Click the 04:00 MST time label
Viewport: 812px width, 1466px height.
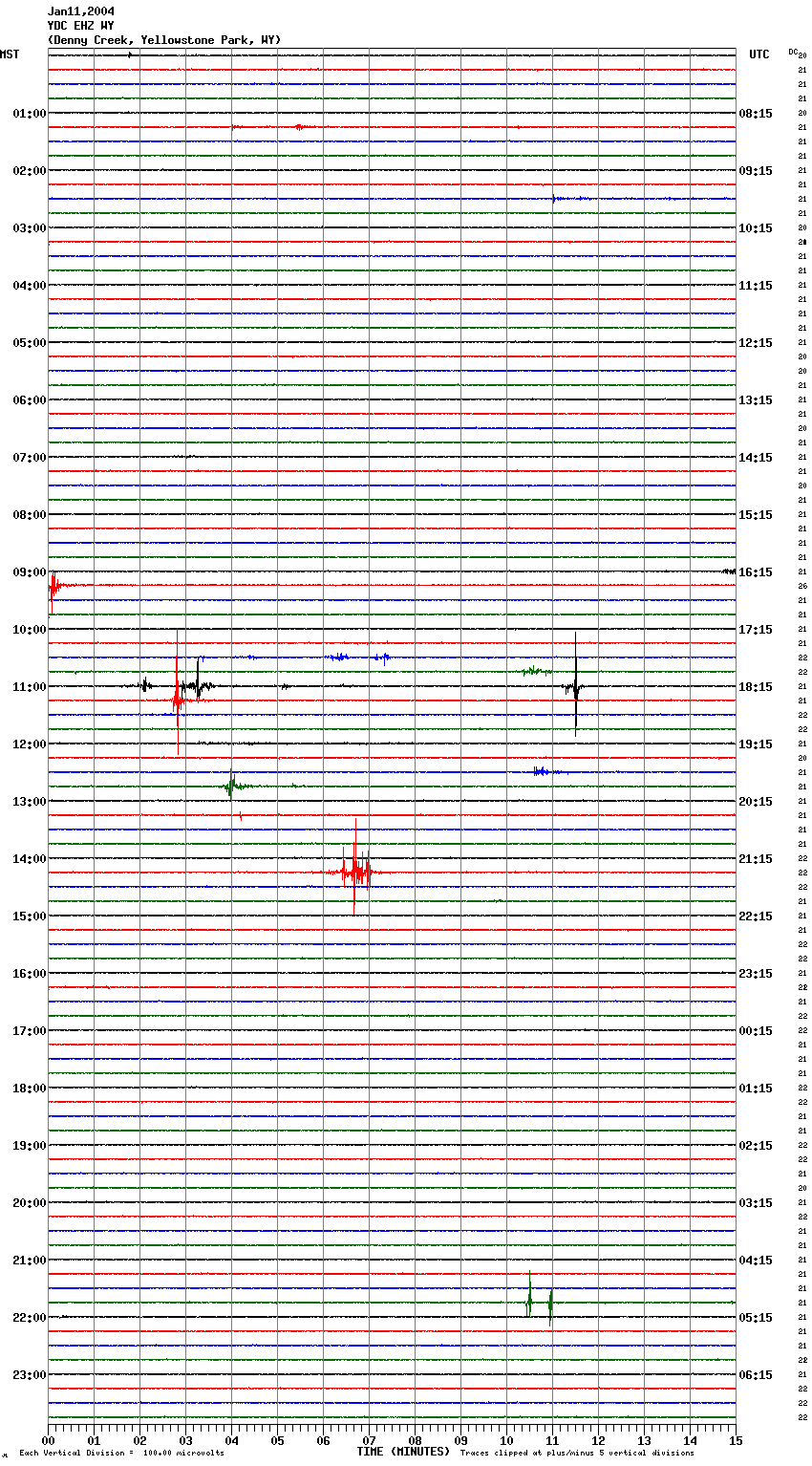(30, 286)
